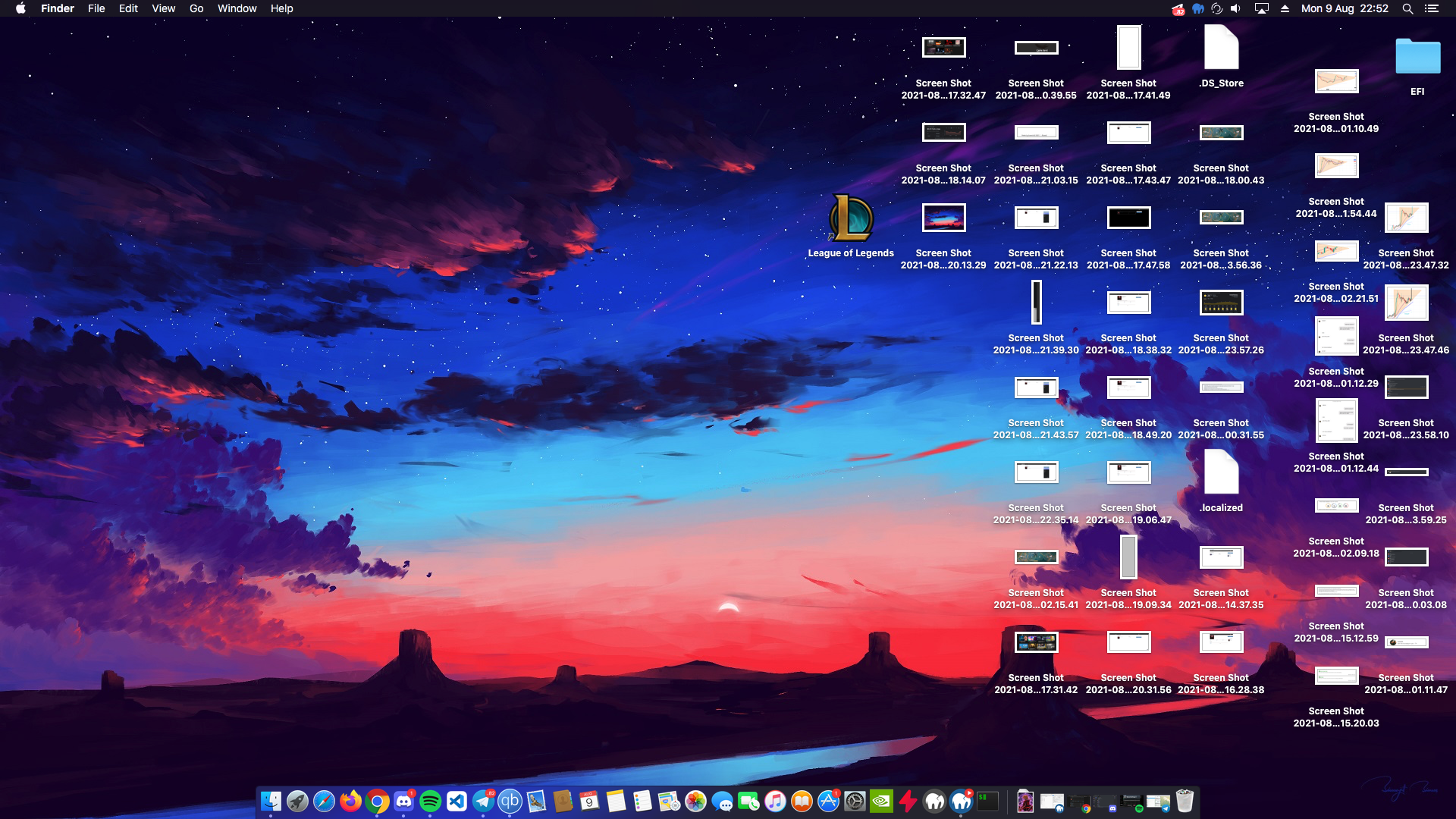1456x819 pixels.
Task: Open Messages app in the Dock
Action: click(x=722, y=801)
